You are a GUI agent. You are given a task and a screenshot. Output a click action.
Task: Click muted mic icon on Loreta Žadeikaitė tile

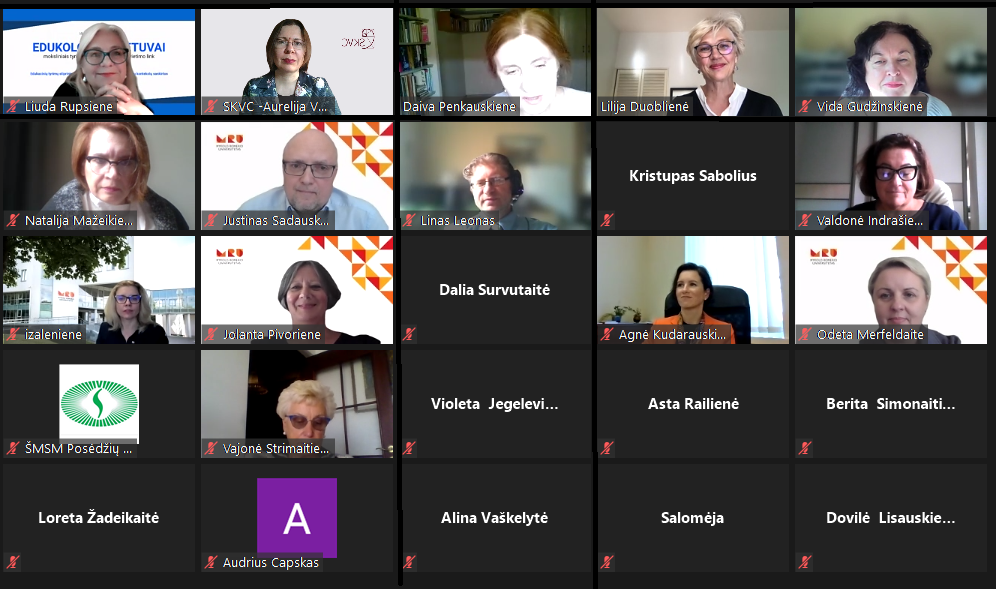tap(13, 562)
